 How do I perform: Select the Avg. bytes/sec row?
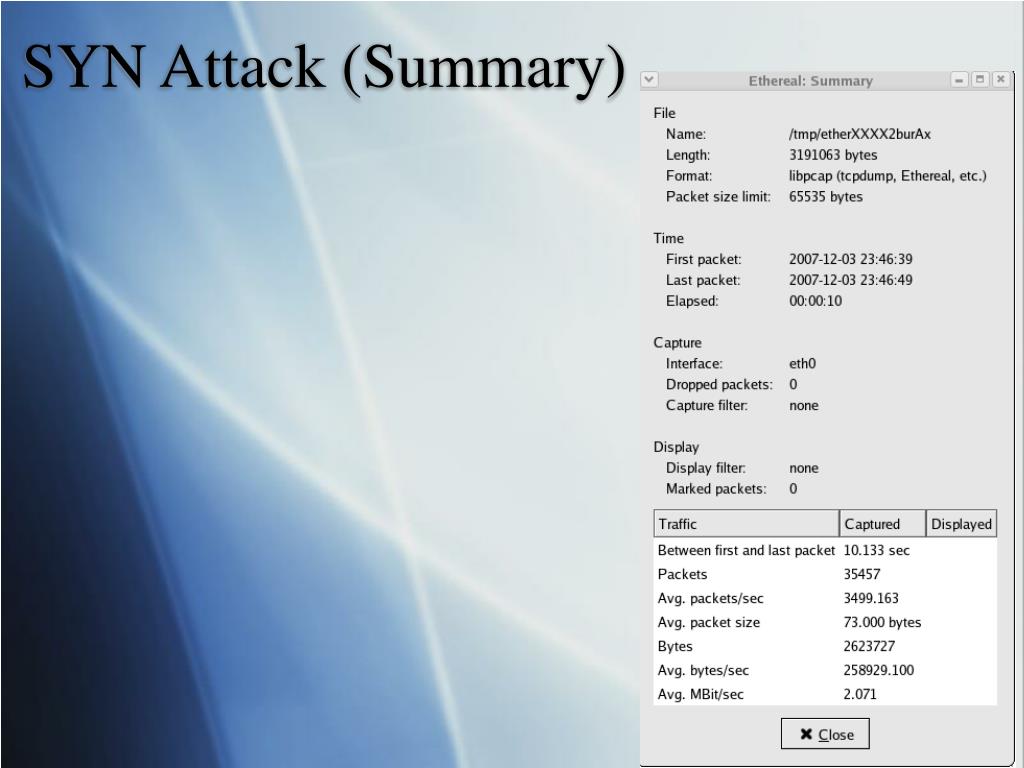click(x=825, y=670)
